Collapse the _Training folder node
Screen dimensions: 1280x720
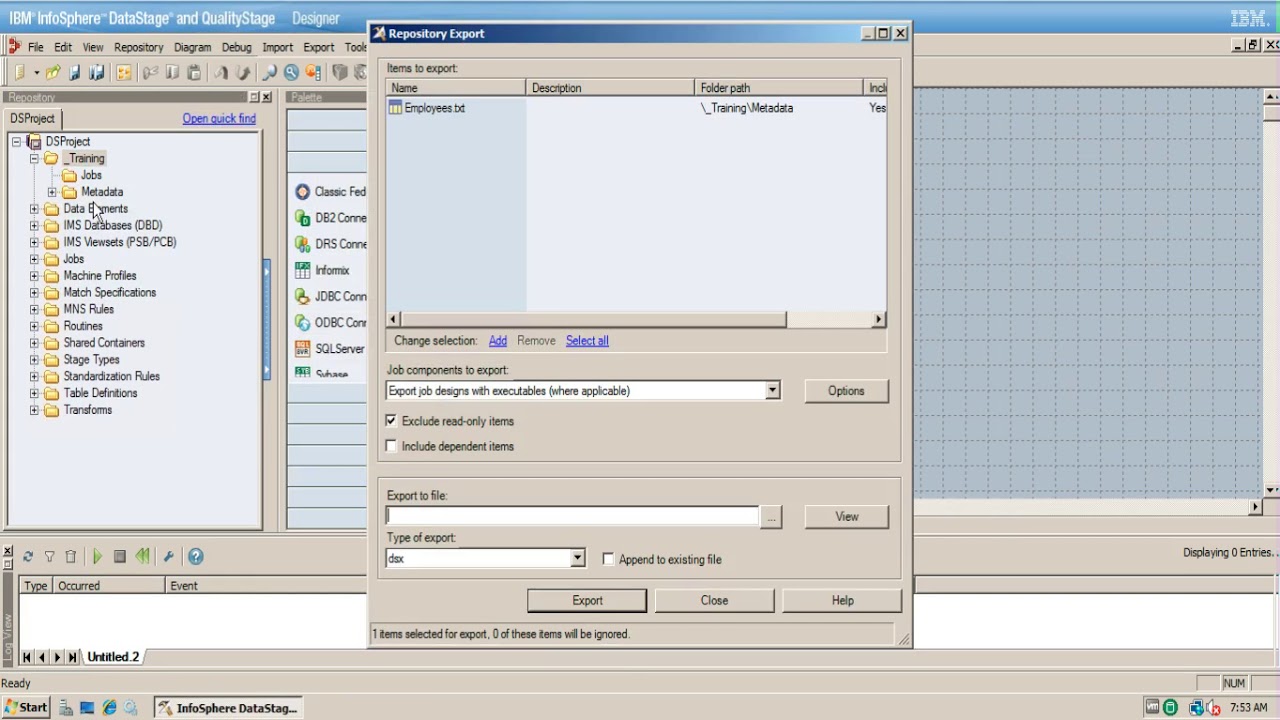point(34,159)
